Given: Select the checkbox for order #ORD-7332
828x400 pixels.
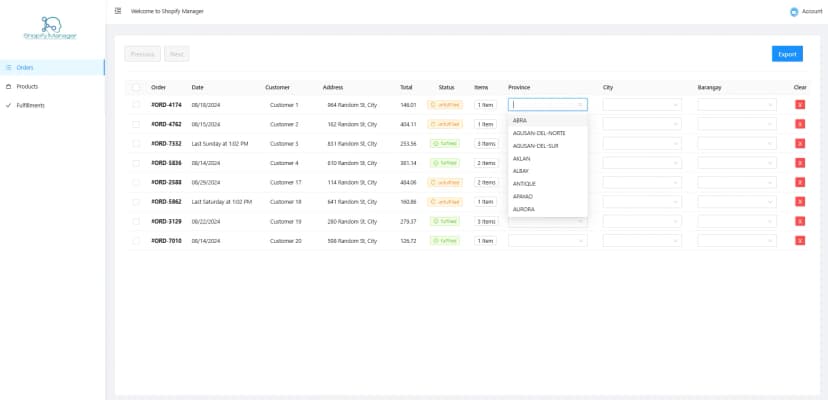Looking at the screenshot, I should coord(136,144).
